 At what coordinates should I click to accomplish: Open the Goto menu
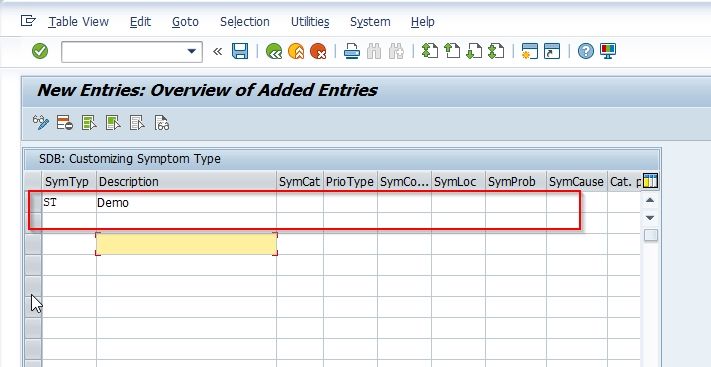[185, 22]
